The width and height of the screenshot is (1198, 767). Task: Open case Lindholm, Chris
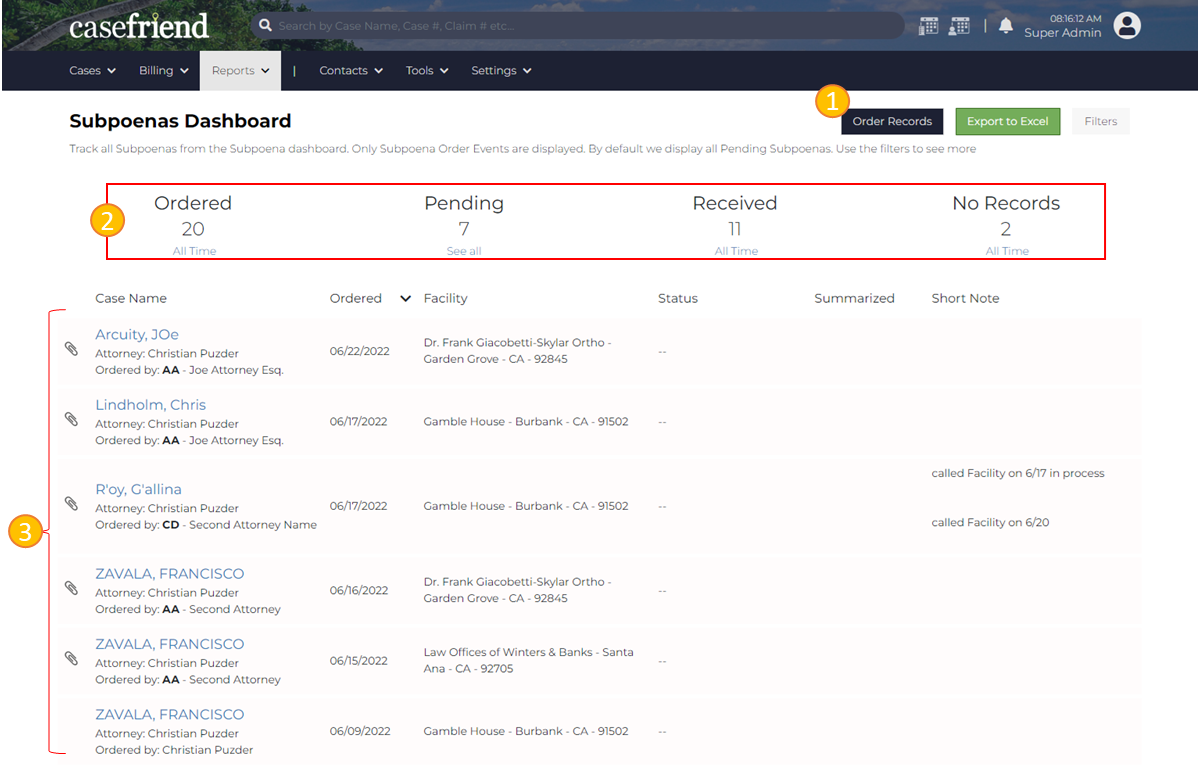tap(151, 405)
